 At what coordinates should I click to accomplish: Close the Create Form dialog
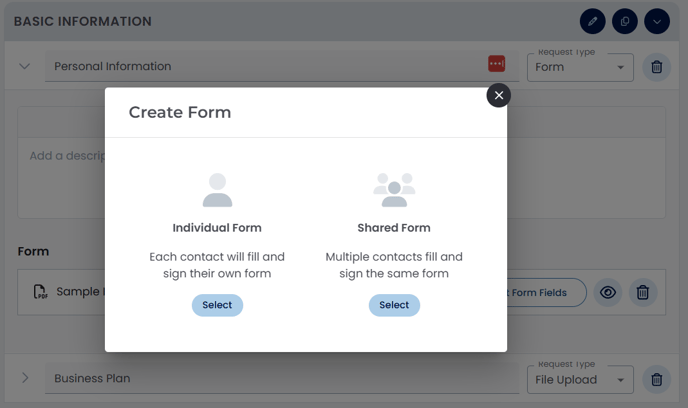pyautogui.click(x=498, y=95)
